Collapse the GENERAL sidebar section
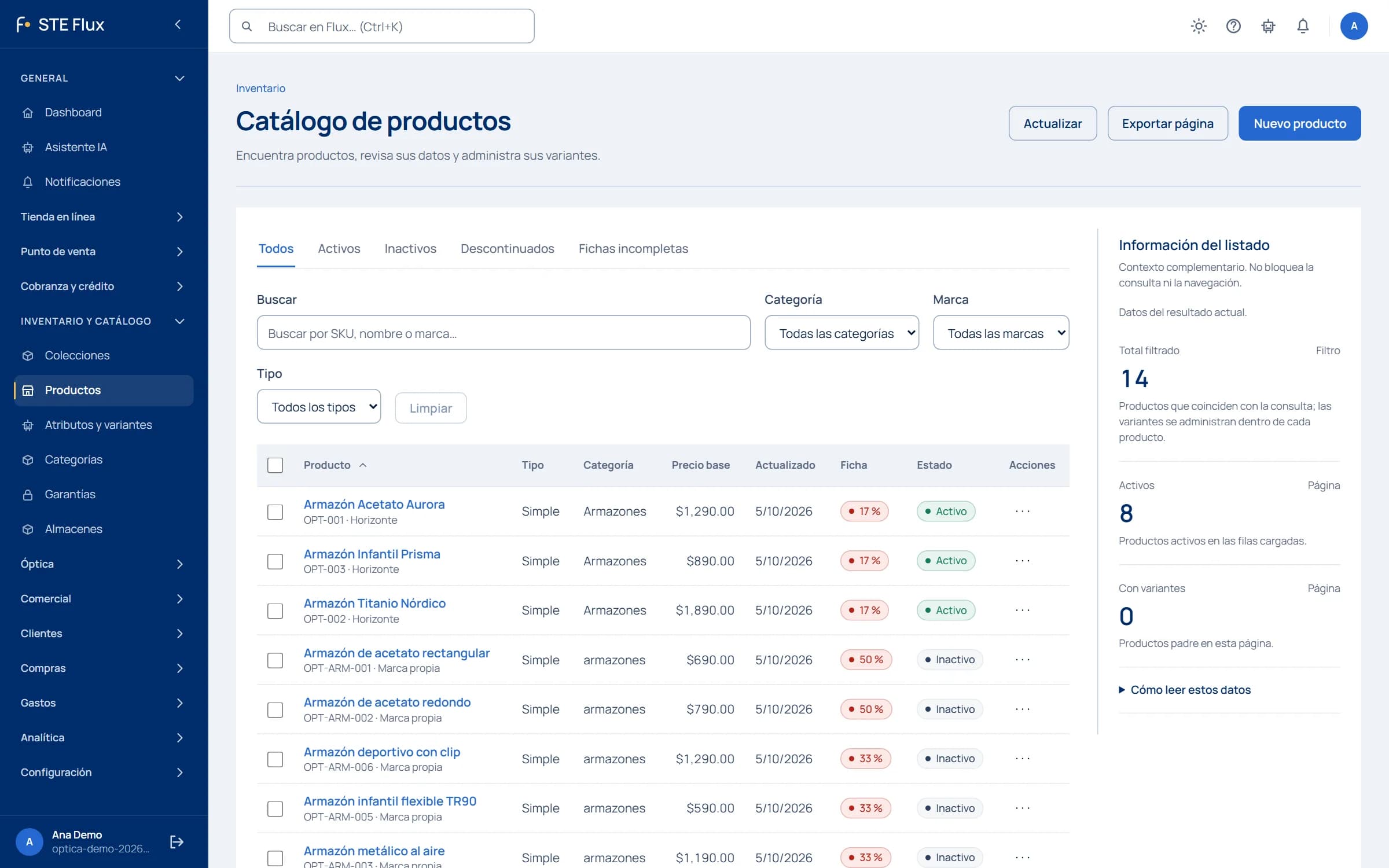Viewport: 1389px width, 868px height. pyautogui.click(x=104, y=78)
